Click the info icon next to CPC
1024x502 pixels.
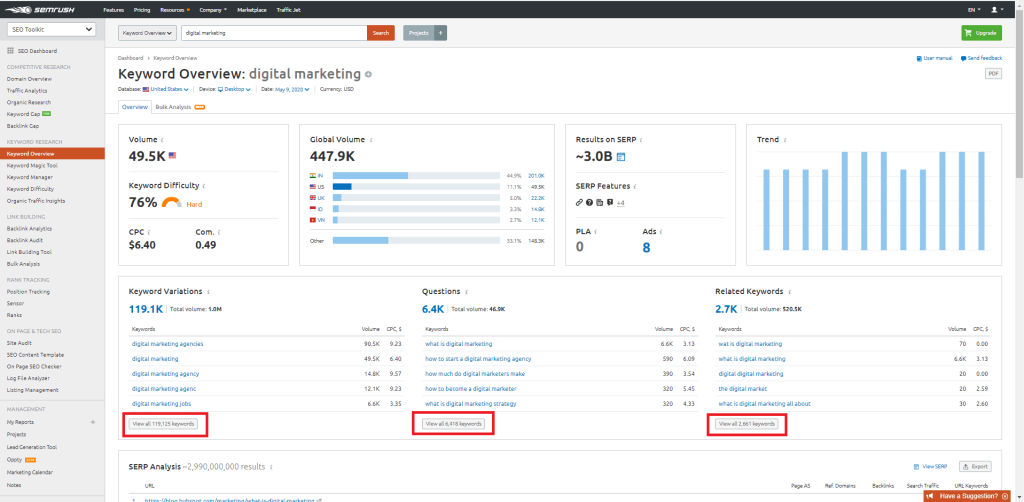tap(148, 232)
